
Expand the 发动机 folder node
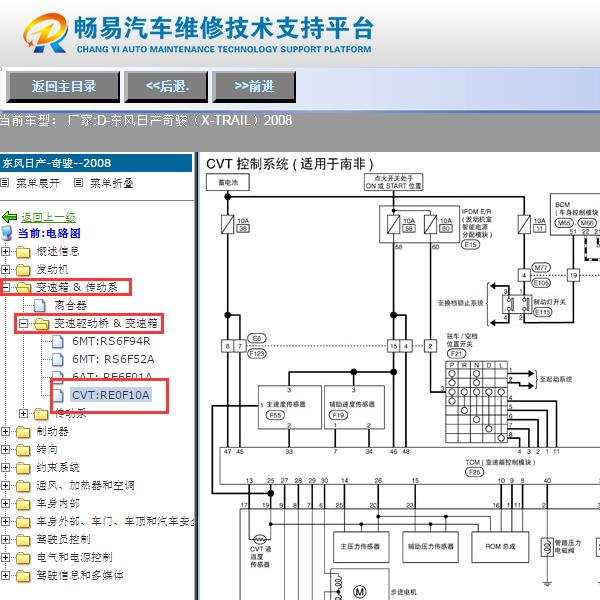click(x=5, y=269)
